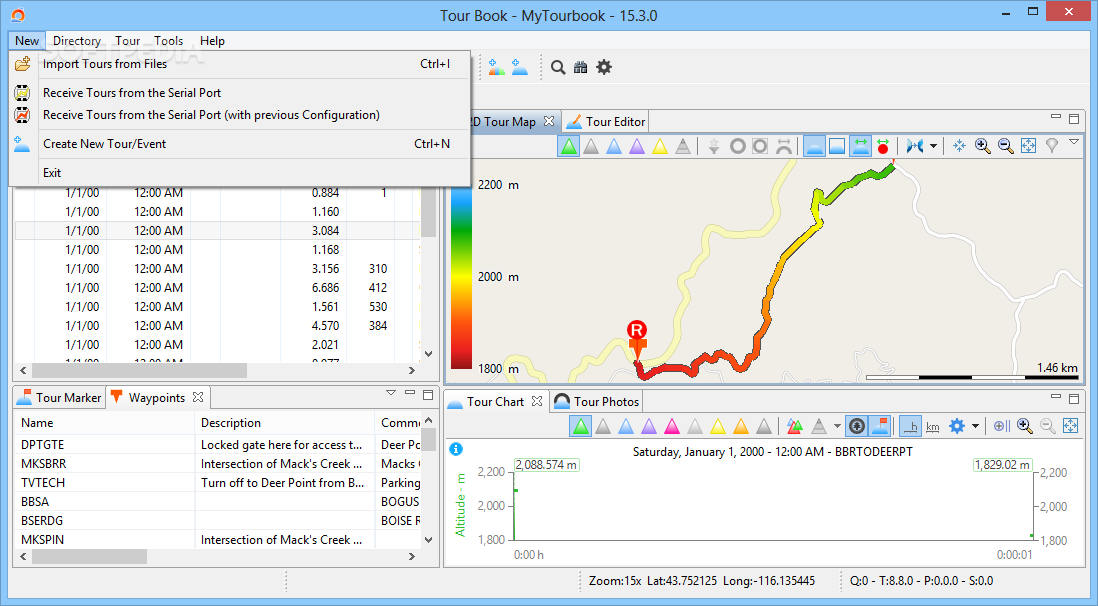Toggle the time (h) x-axis button in Tour Chart
The image size is (1098, 606).
910,426
